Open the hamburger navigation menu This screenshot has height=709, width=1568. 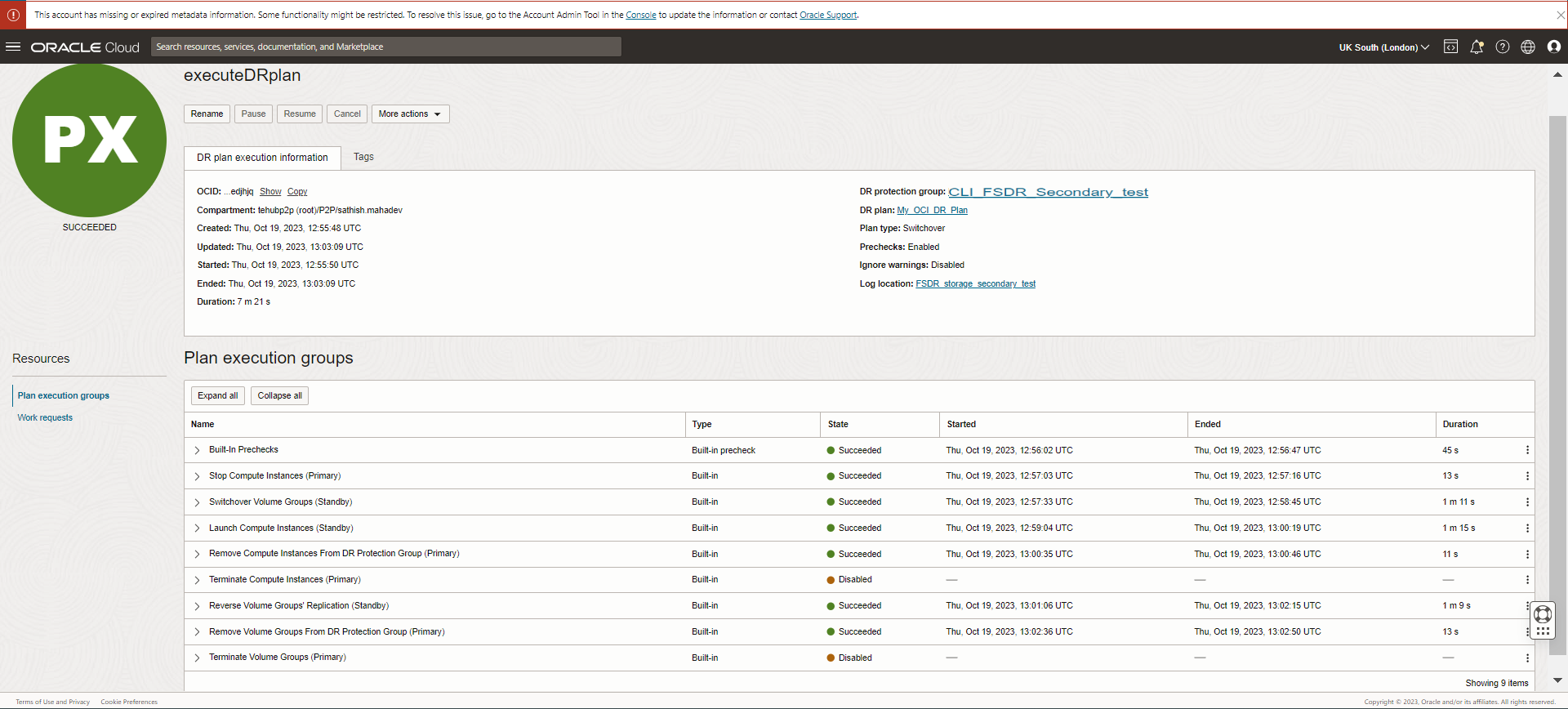pos(13,47)
